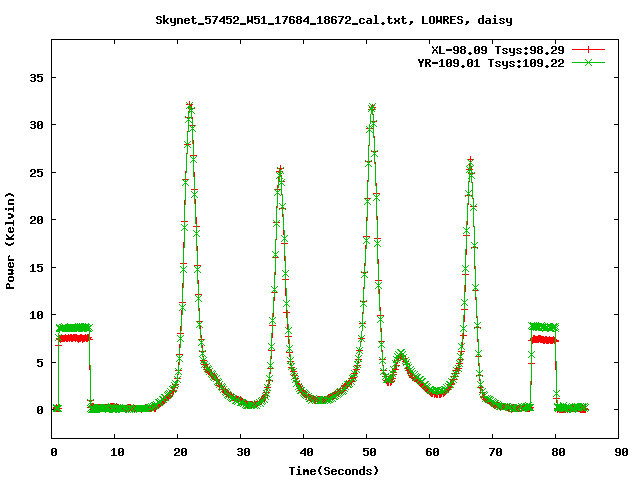
Task: Click the y-axis tick label 20
Action: coord(36,220)
